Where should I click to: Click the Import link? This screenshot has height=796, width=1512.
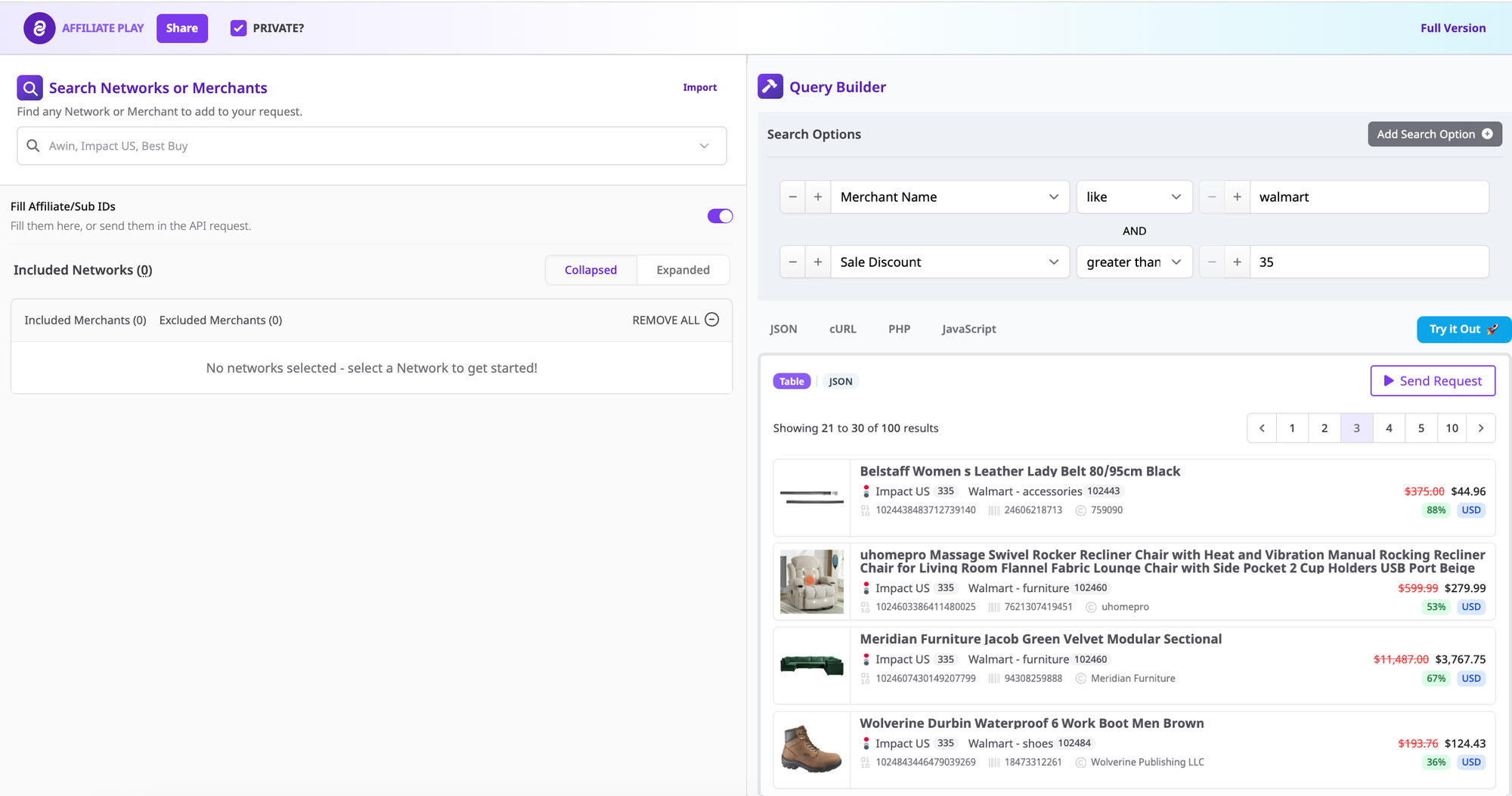coord(700,88)
